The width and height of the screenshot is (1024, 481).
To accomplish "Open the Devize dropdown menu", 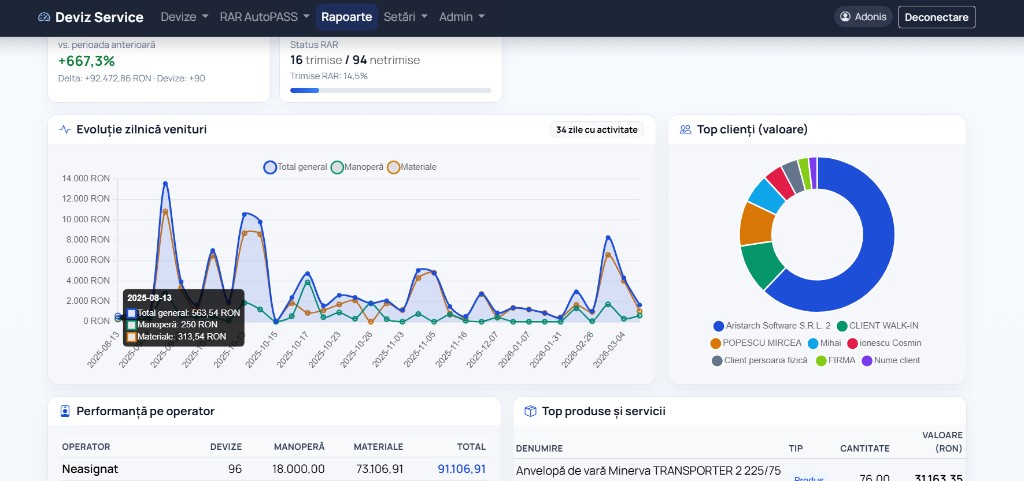I will 184,17.
